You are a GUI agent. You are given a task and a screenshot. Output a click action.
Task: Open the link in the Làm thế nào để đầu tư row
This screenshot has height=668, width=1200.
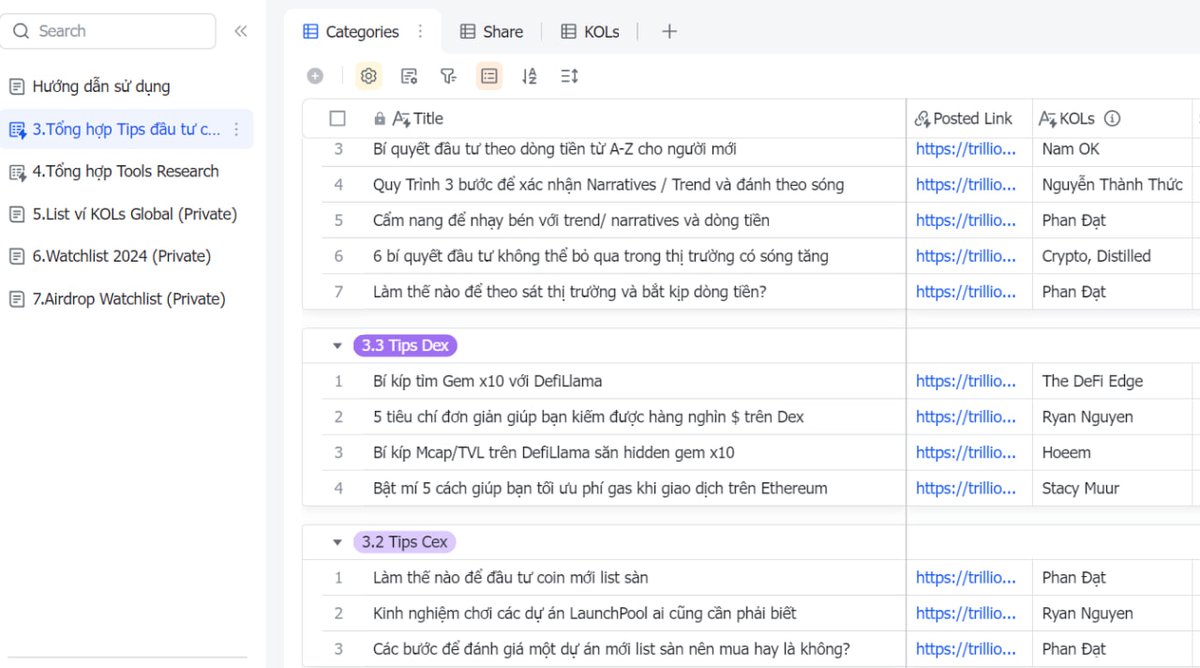966,577
